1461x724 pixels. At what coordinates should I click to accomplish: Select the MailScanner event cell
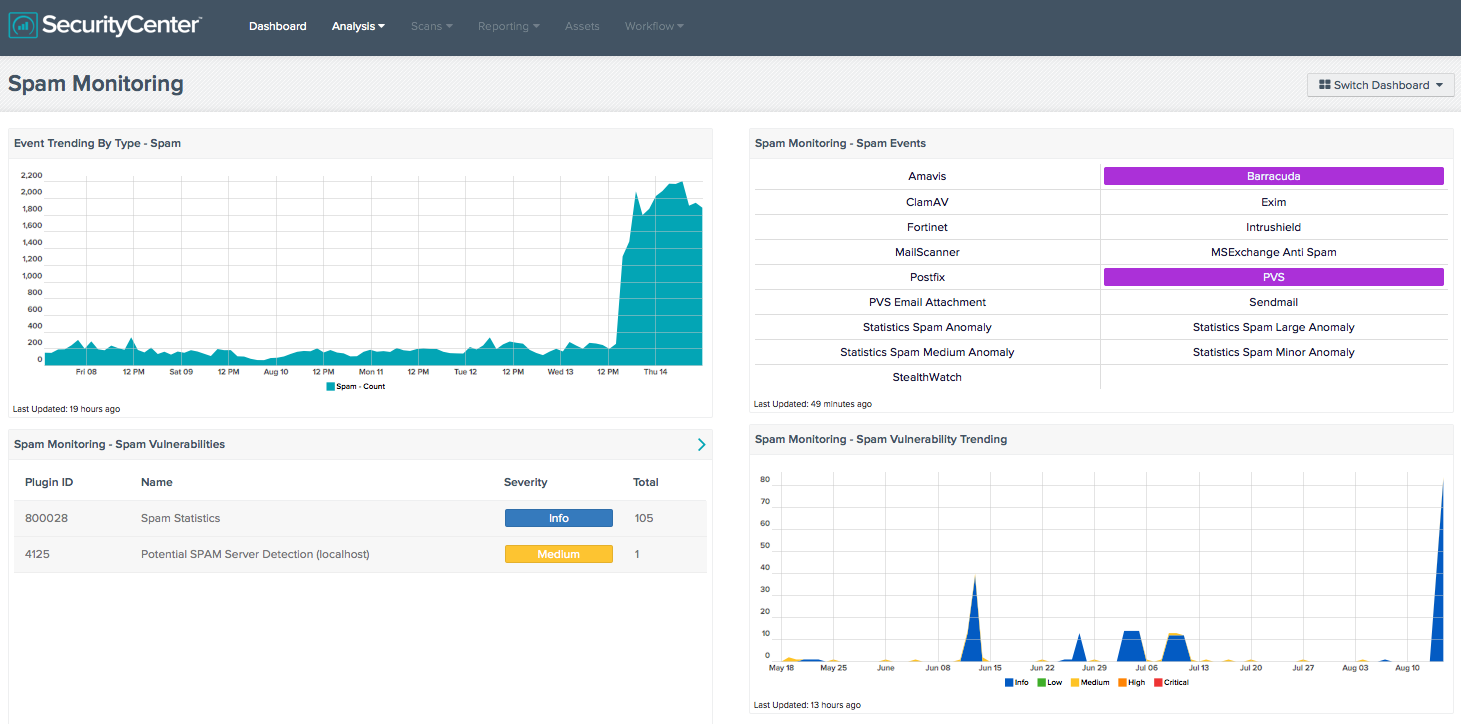(x=927, y=252)
